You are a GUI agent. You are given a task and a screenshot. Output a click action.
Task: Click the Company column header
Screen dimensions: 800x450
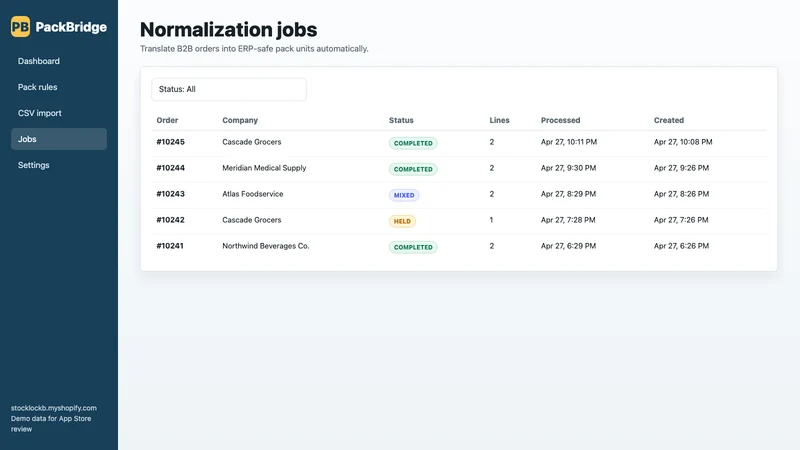(x=240, y=120)
